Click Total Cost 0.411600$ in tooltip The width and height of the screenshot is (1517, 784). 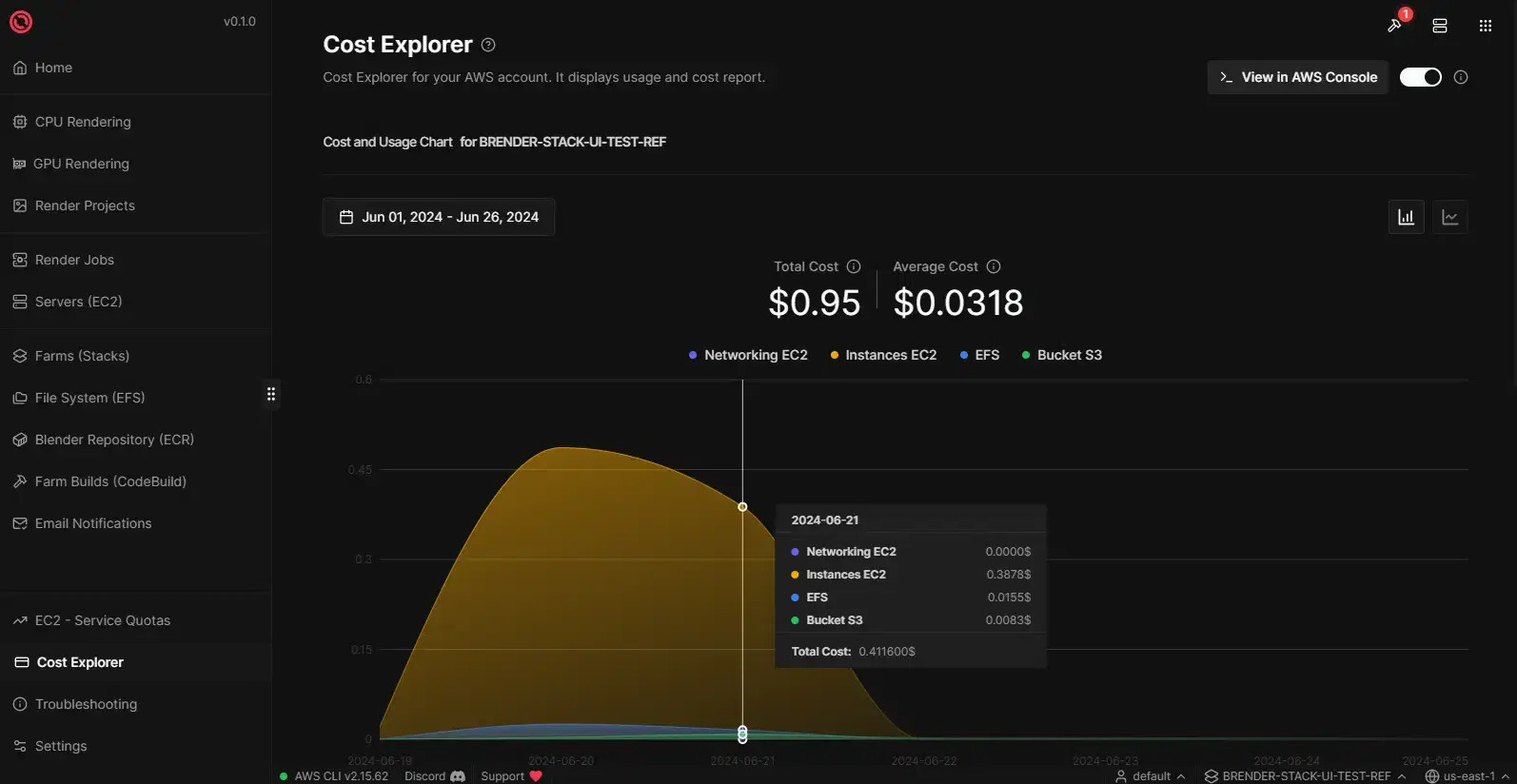tap(854, 652)
